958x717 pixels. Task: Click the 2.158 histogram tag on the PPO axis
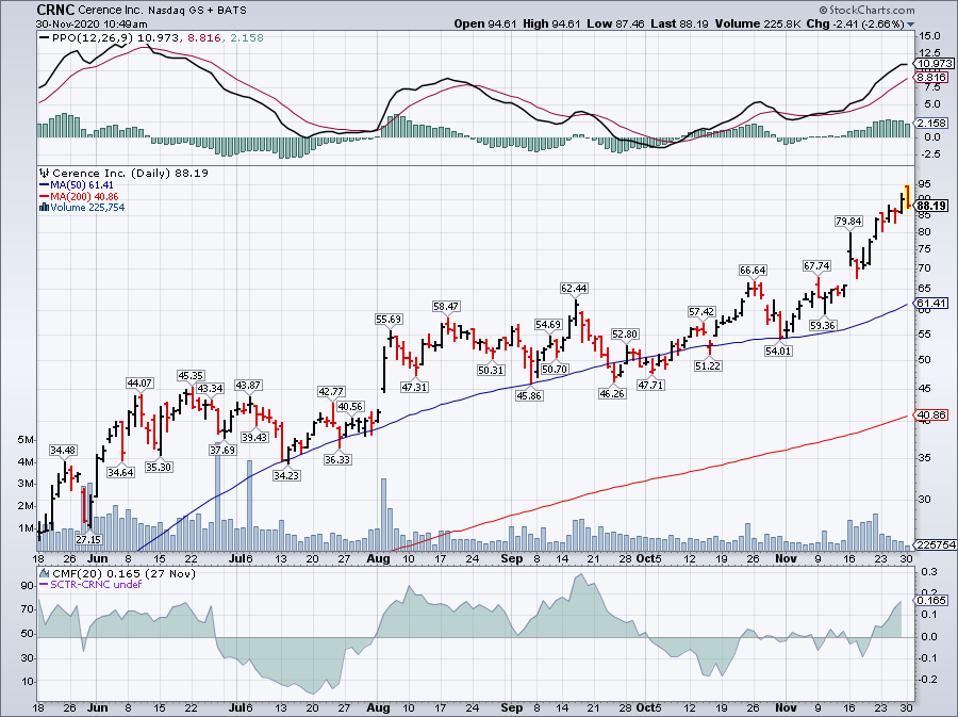pyautogui.click(x=931, y=123)
